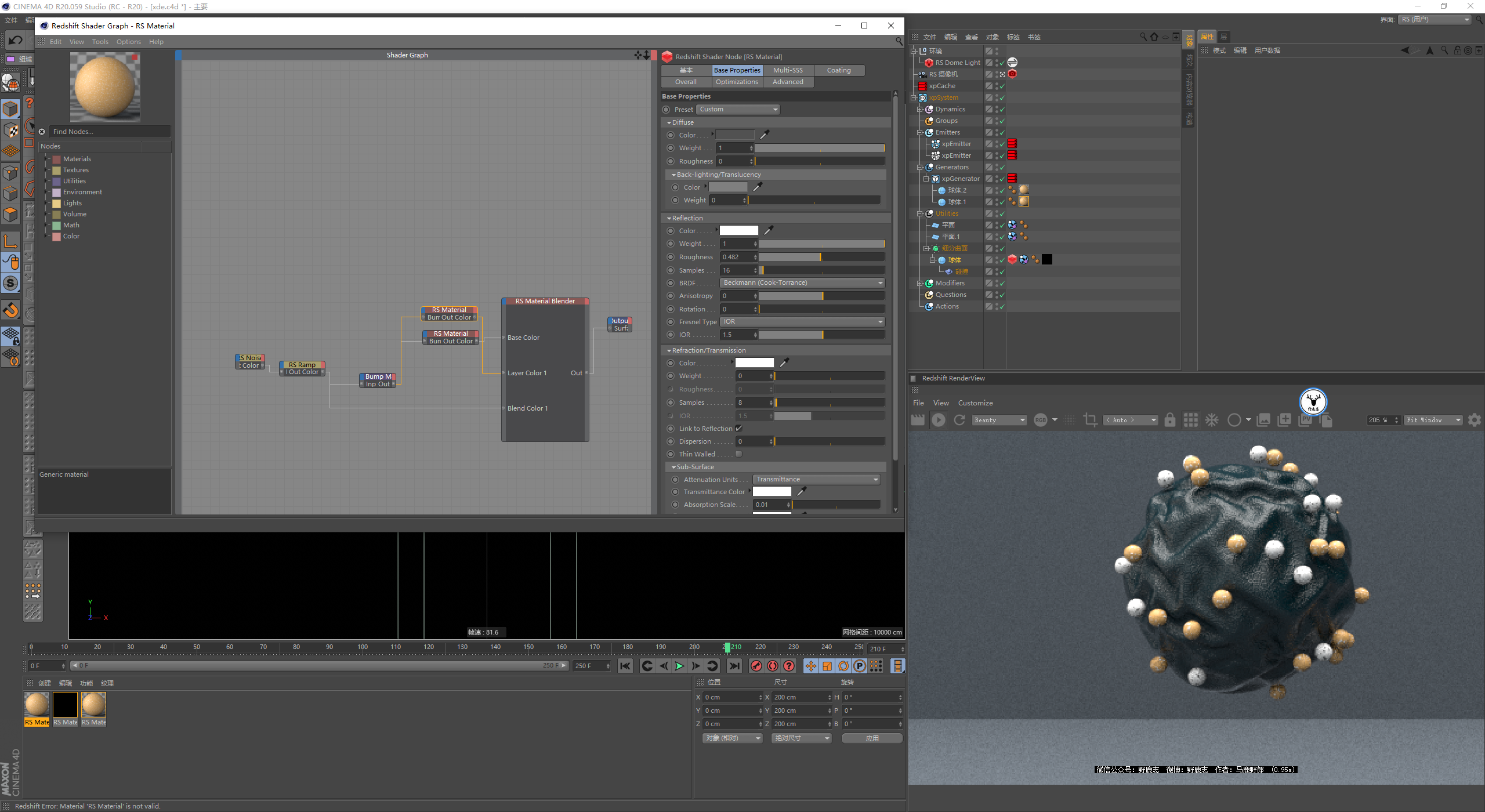Open the Fresnel Type IOR dropdown

click(802, 321)
